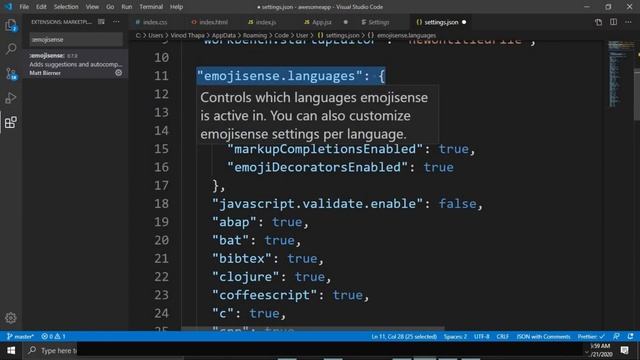The height and width of the screenshot is (360, 640).
Task: Change indentation via Spaces: 2
Action: coord(455,337)
